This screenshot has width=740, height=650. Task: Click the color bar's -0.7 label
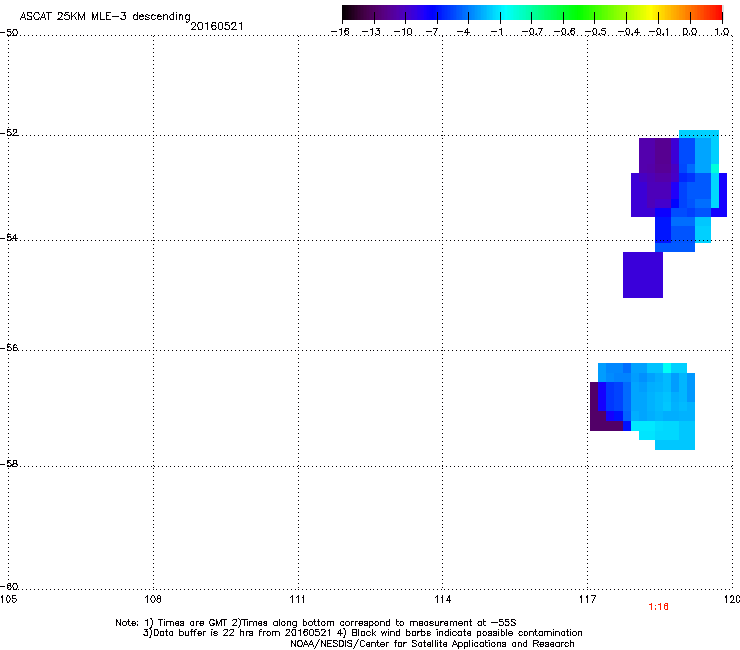click(x=532, y=32)
